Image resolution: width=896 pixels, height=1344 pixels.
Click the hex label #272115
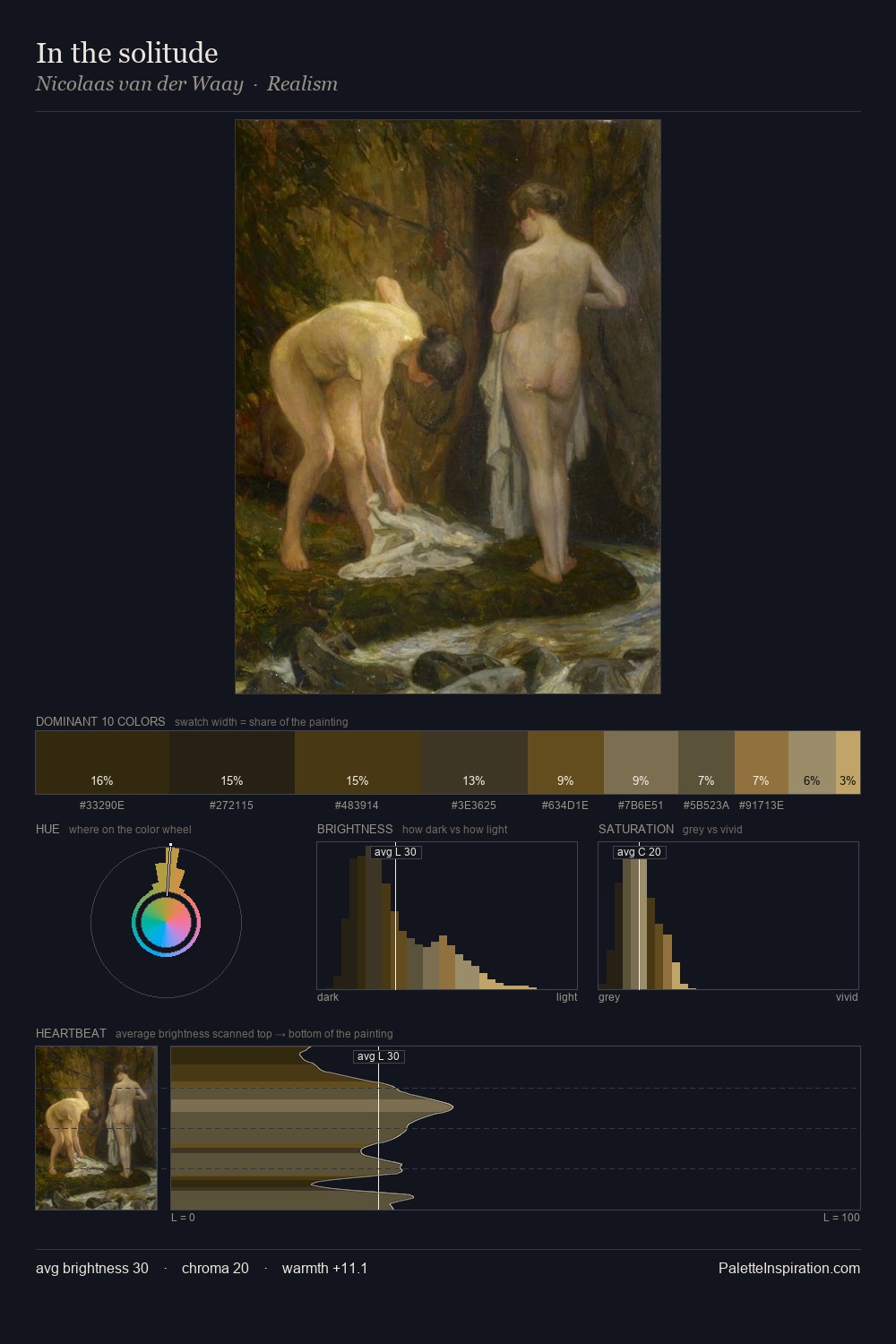point(231,805)
